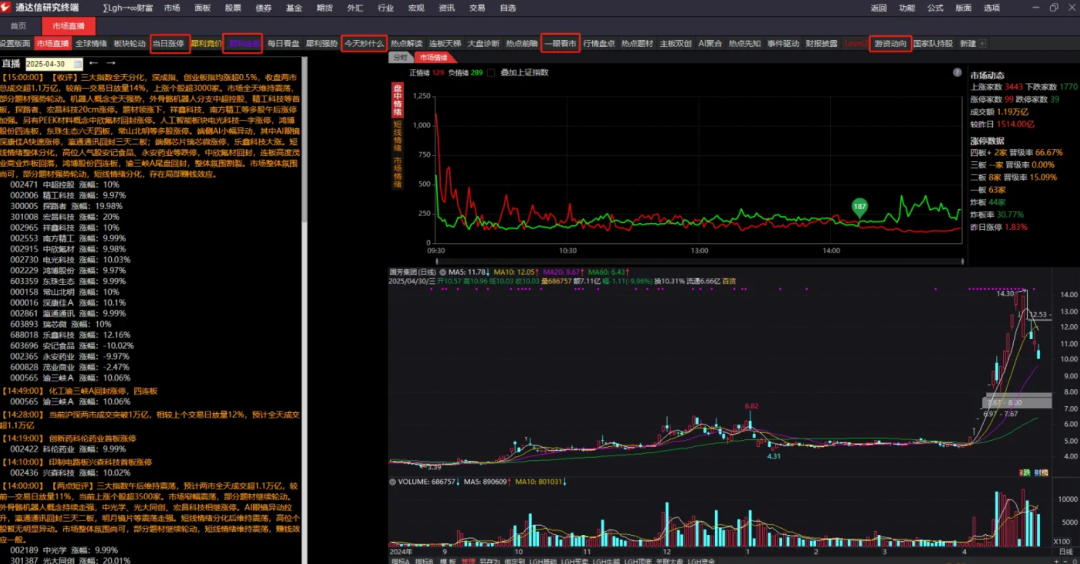Open the 连板天梯 view

(x=445, y=43)
